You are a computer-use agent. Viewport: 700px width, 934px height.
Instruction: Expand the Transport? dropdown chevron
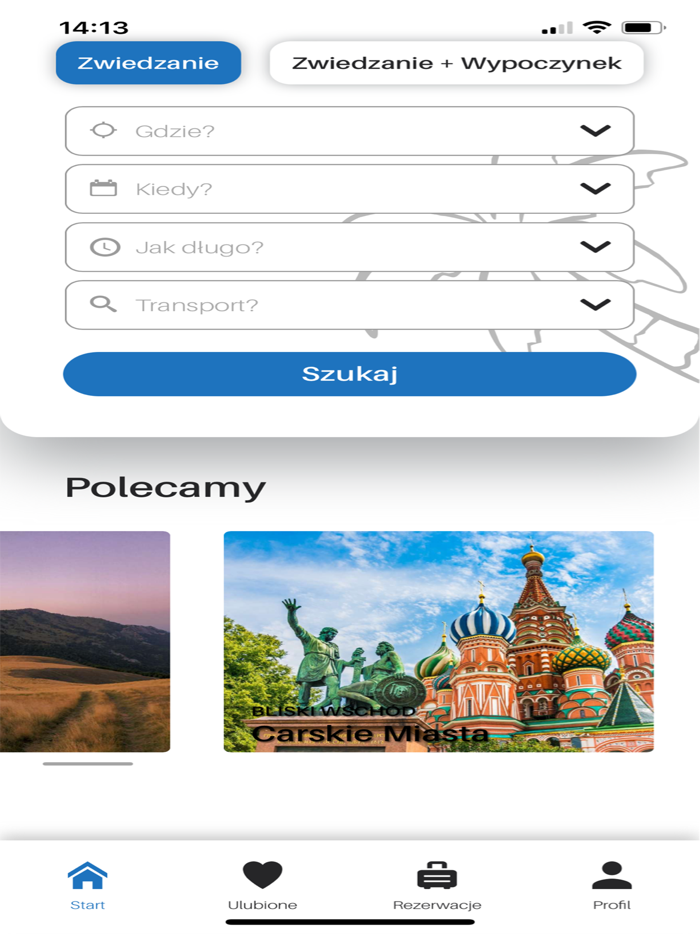[x=595, y=304]
